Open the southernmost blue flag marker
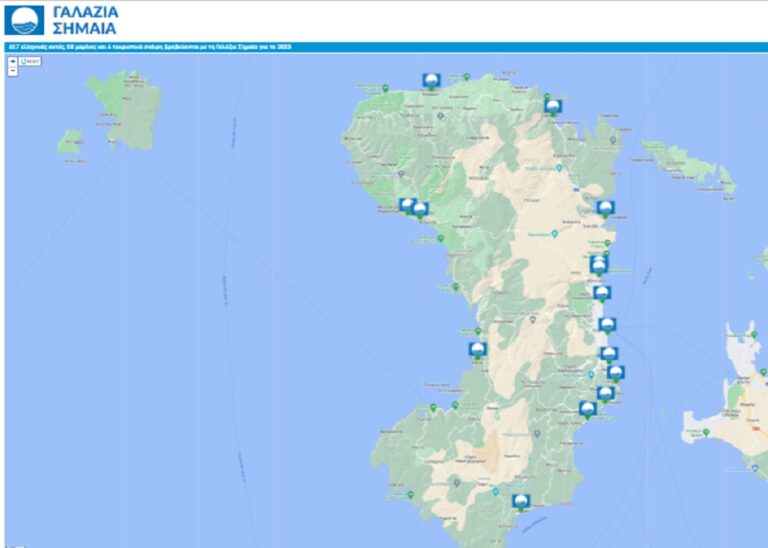 pyautogui.click(x=520, y=502)
